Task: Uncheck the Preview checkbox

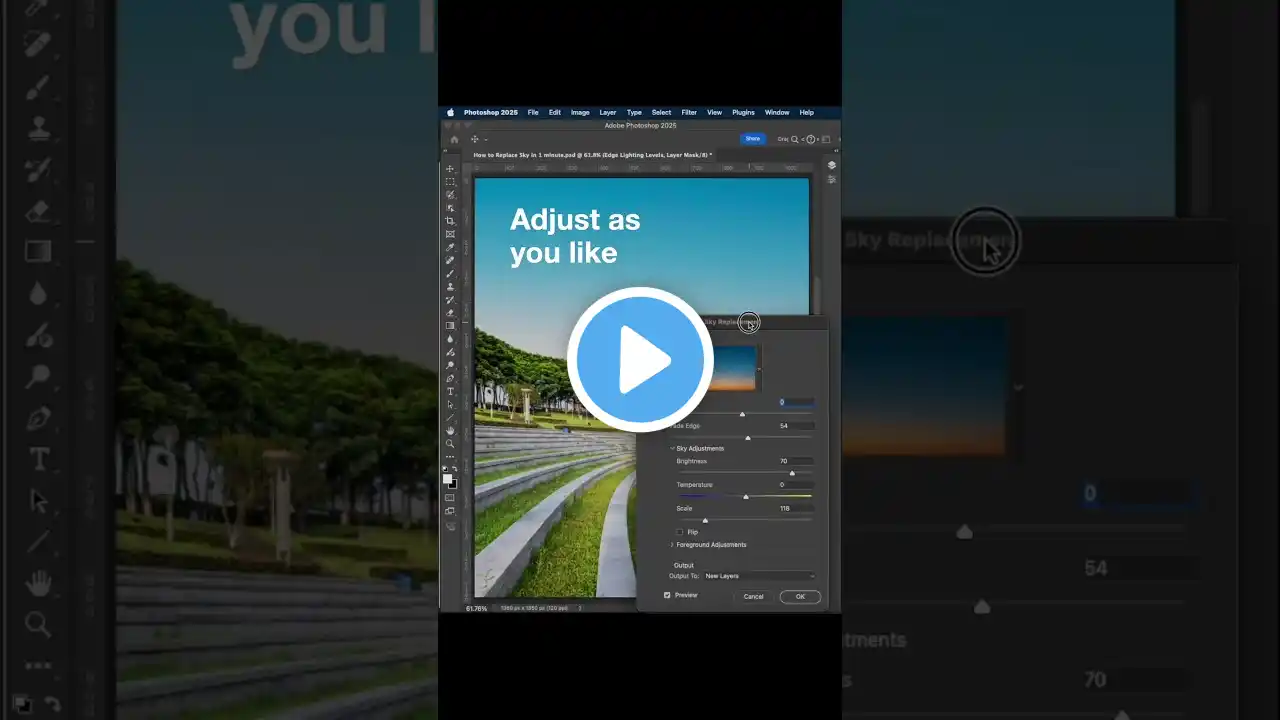Action: (x=667, y=595)
